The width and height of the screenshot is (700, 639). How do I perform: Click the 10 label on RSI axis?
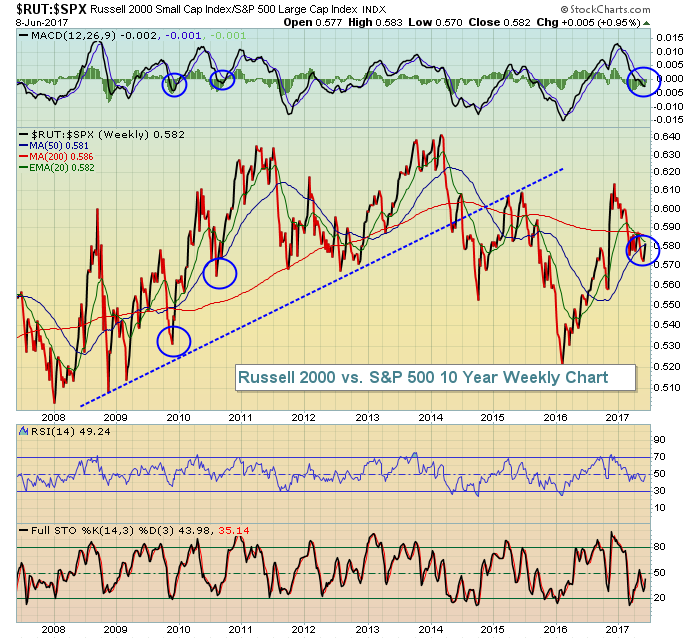click(x=659, y=508)
